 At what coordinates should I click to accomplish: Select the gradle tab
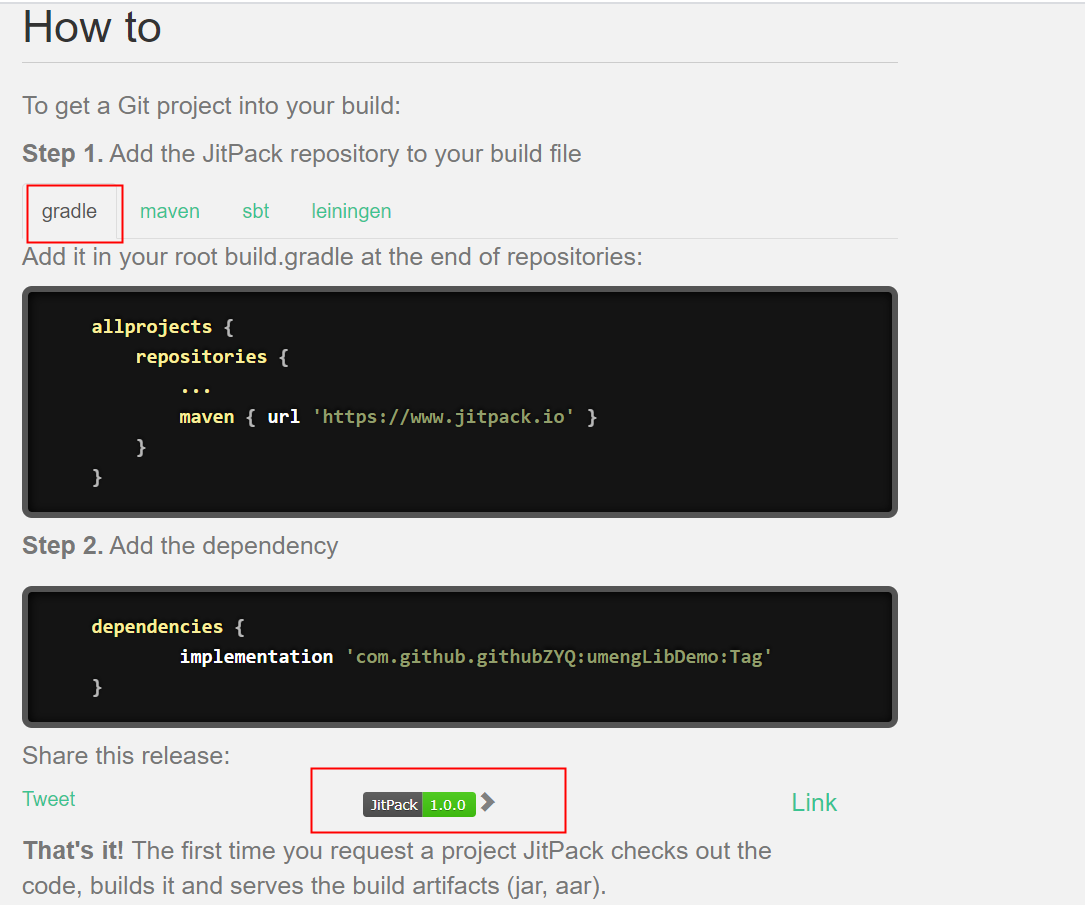pos(69,211)
